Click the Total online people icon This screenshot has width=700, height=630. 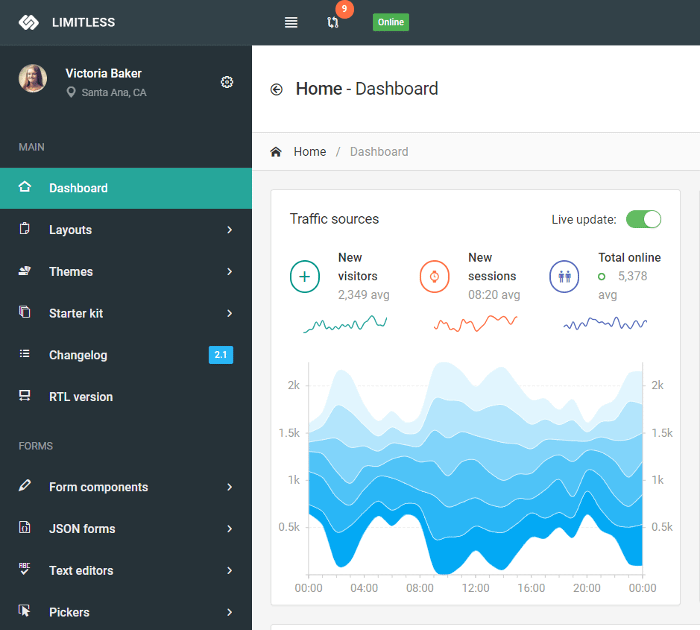coord(565,276)
